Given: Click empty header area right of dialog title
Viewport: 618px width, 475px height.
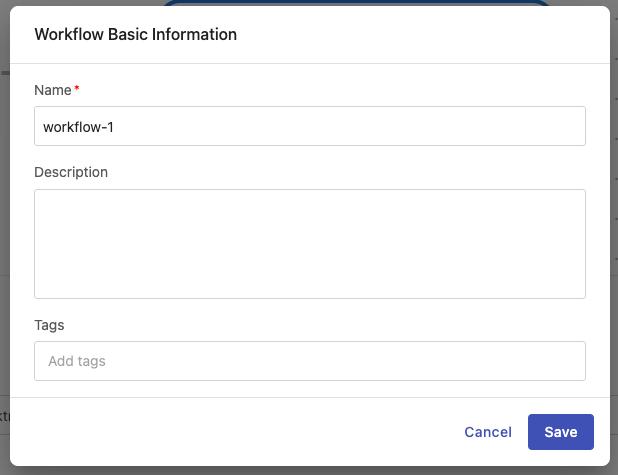Looking at the screenshot, I should (420, 34).
